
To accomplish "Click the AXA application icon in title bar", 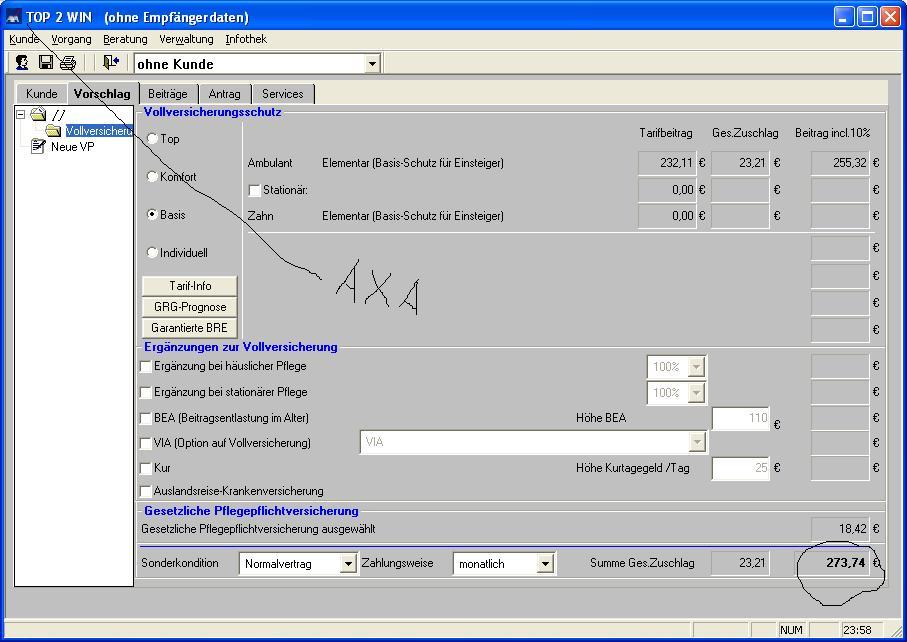I will point(14,17).
